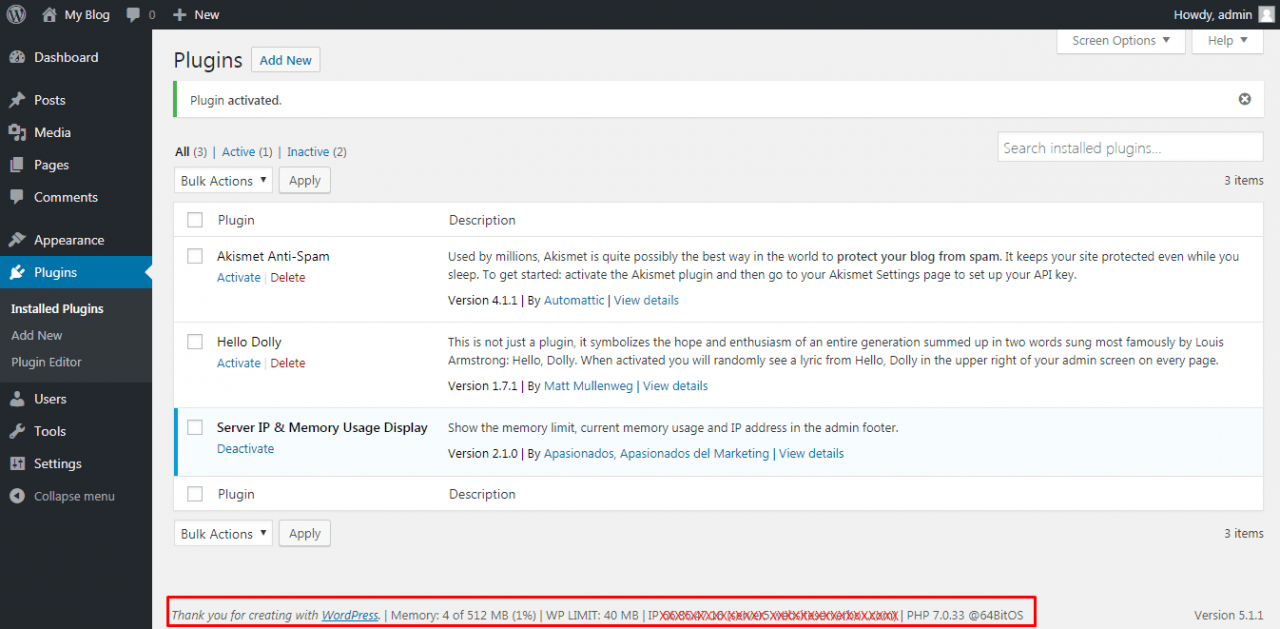Check the Server IP & Memory Usage Display checkbox
Image resolution: width=1280 pixels, height=629 pixels.
pos(195,427)
